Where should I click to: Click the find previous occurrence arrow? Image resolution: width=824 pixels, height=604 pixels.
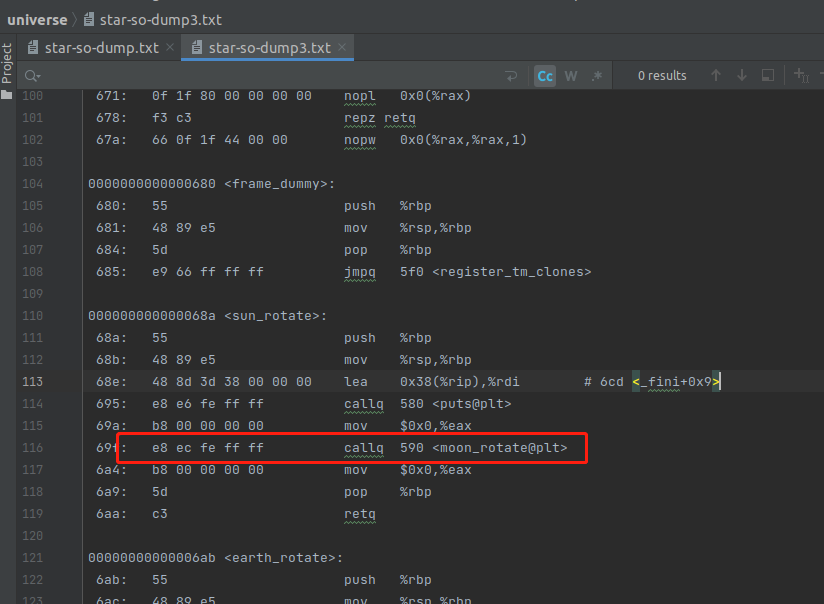pyautogui.click(x=716, y=75)
